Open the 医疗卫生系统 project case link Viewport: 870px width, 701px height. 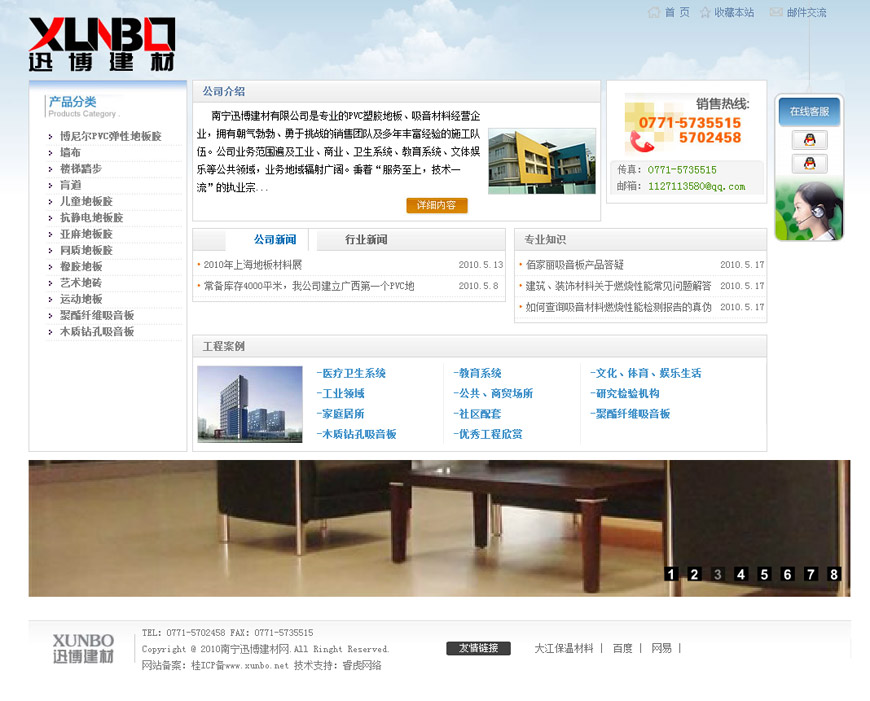(x=352, y=373)
